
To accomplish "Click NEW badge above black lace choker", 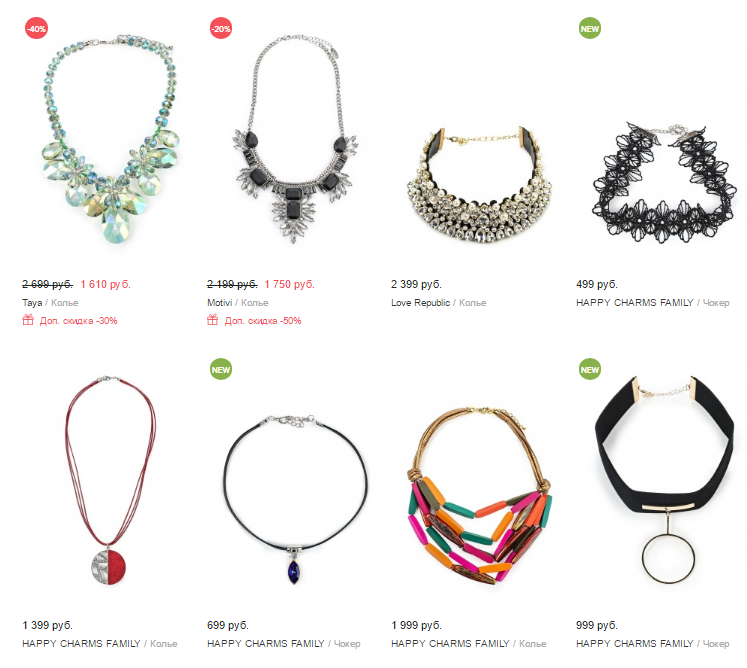I will (x=590, y=29).
